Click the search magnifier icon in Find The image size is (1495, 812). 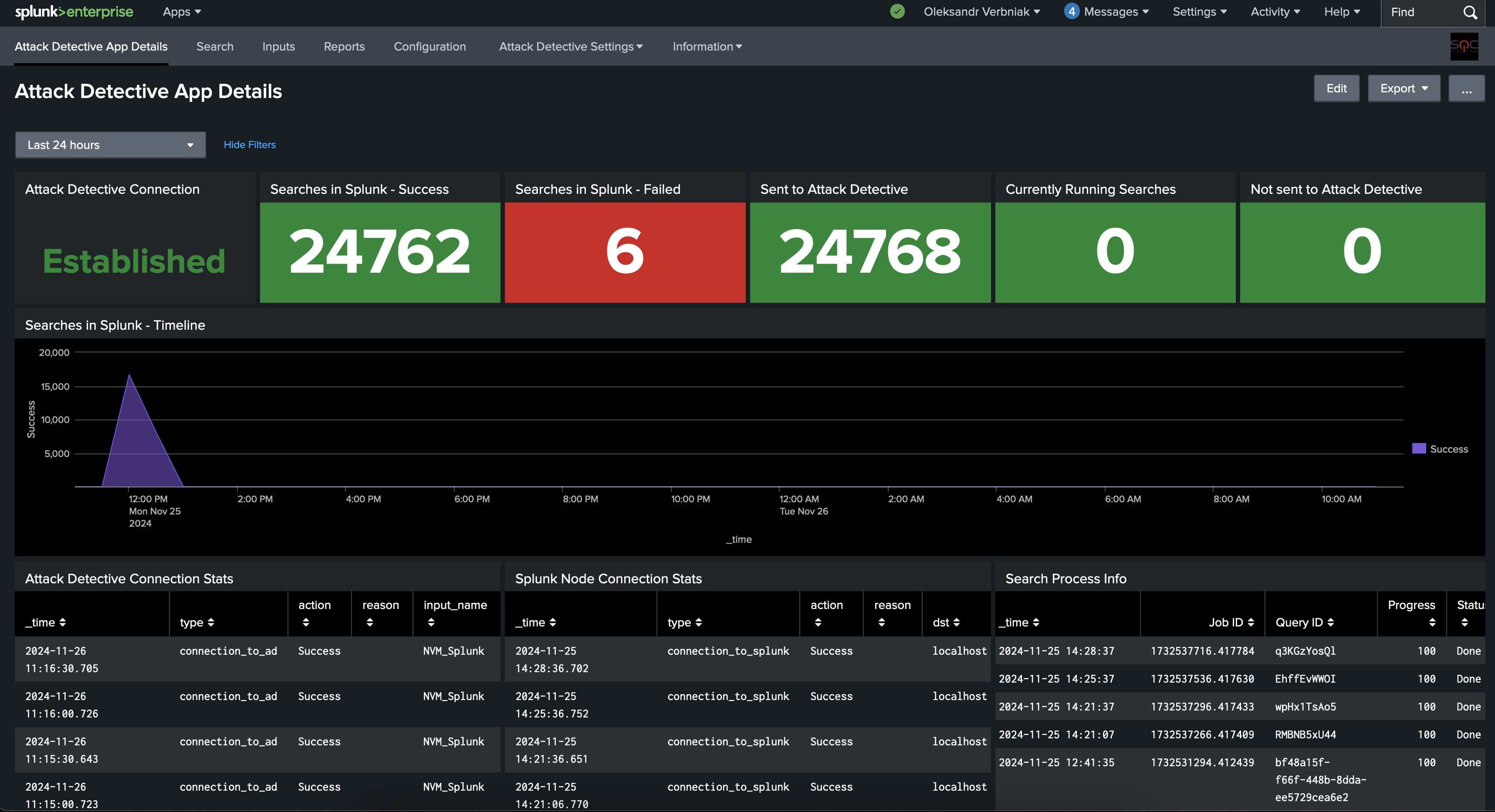[1470, 12]
